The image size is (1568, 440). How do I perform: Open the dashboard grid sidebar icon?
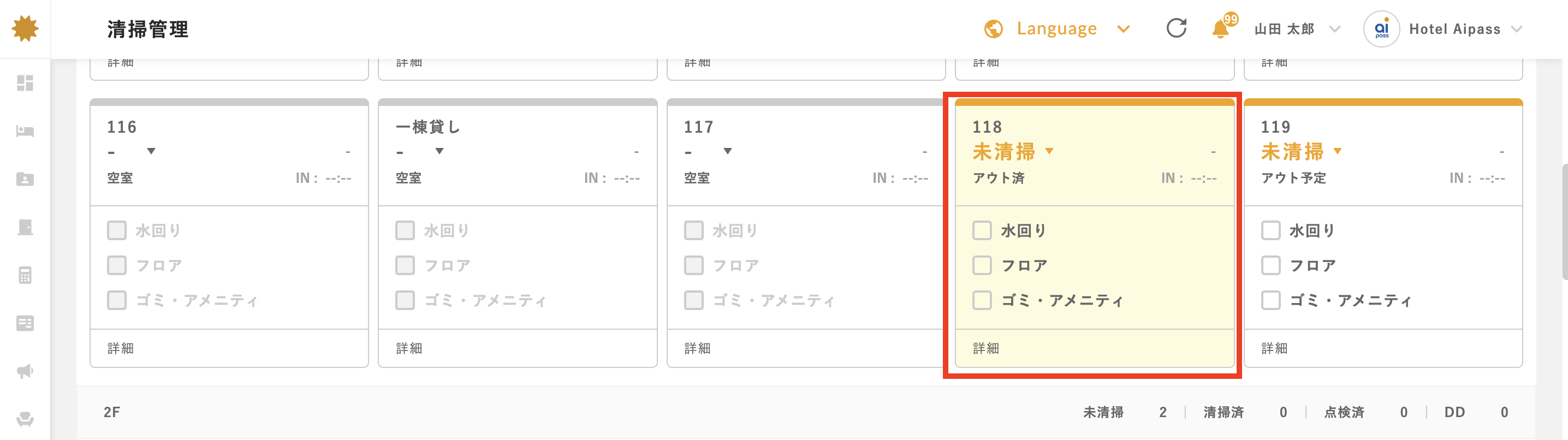(x=25, y=83)
